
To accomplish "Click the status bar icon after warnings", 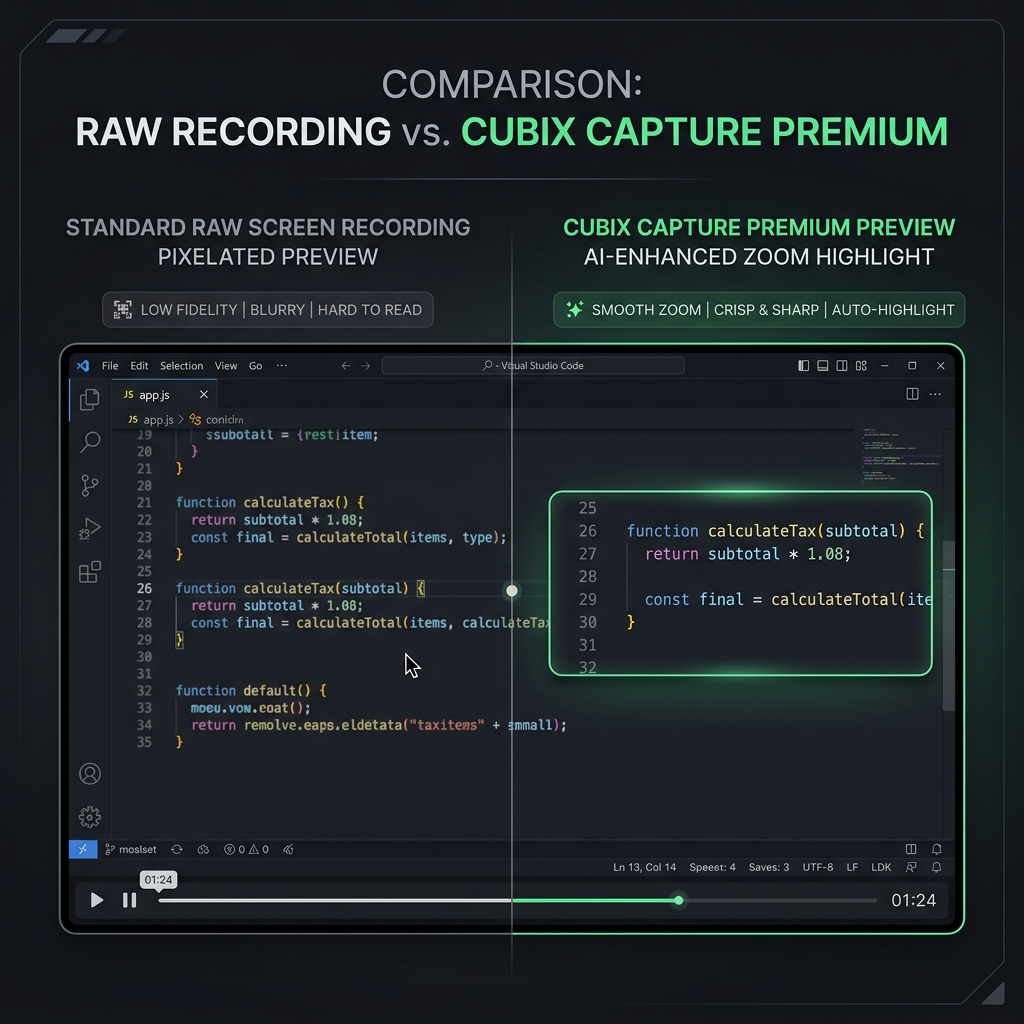I will pyautogui.click(x=288, y=849).
